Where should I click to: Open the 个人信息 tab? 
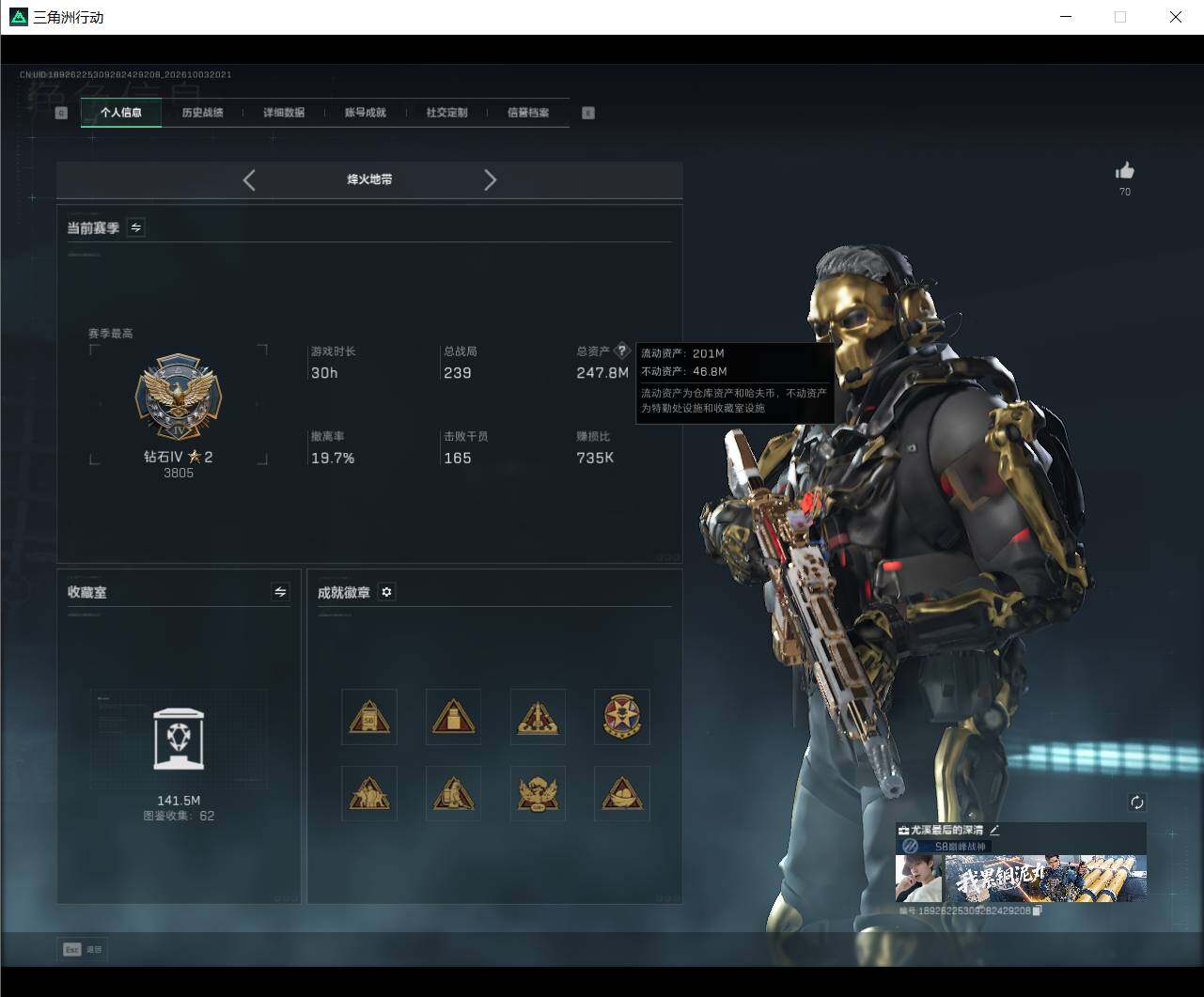click(x=121, y=113)
